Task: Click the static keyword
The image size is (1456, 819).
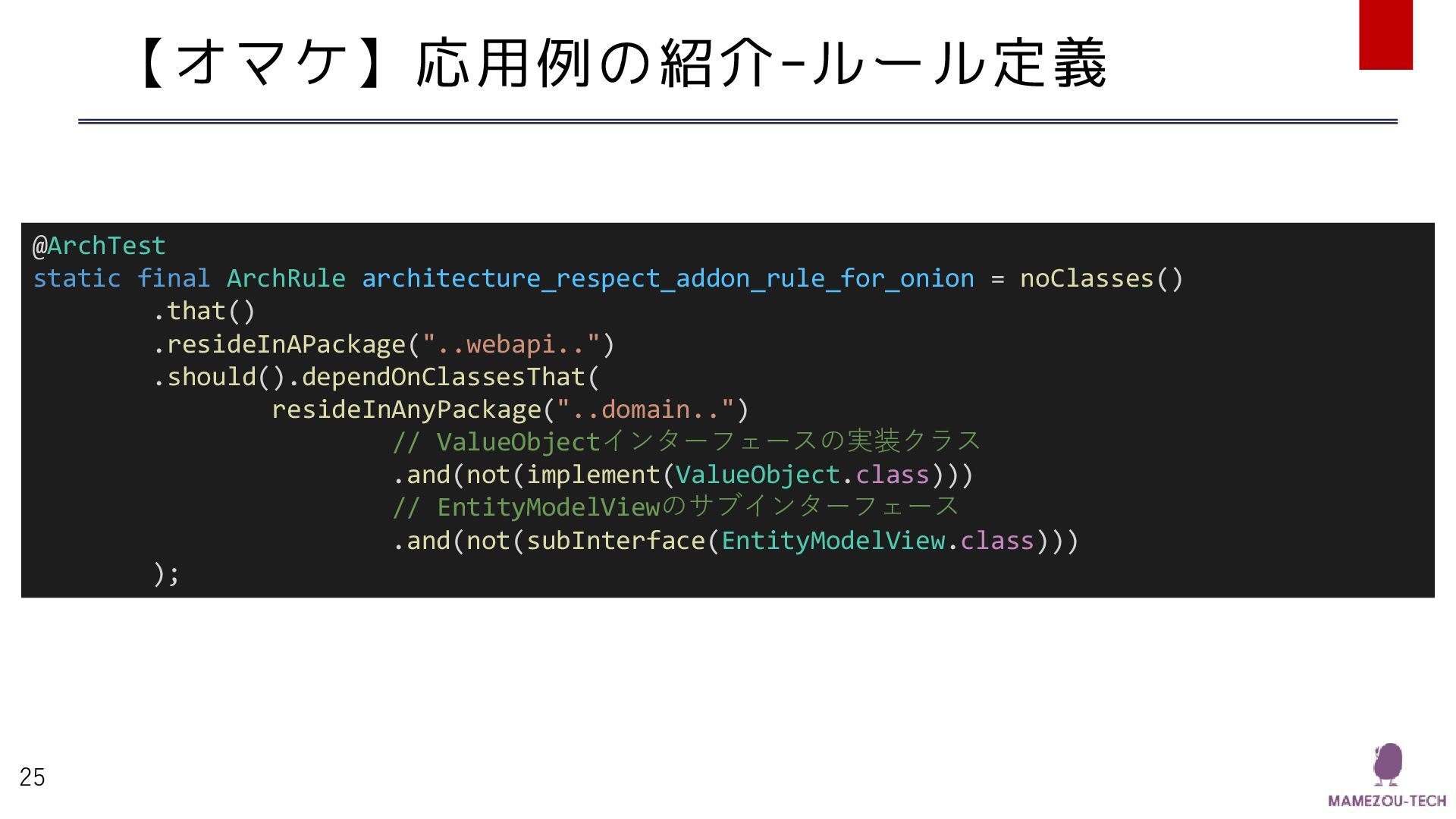Action: [77, 278]
